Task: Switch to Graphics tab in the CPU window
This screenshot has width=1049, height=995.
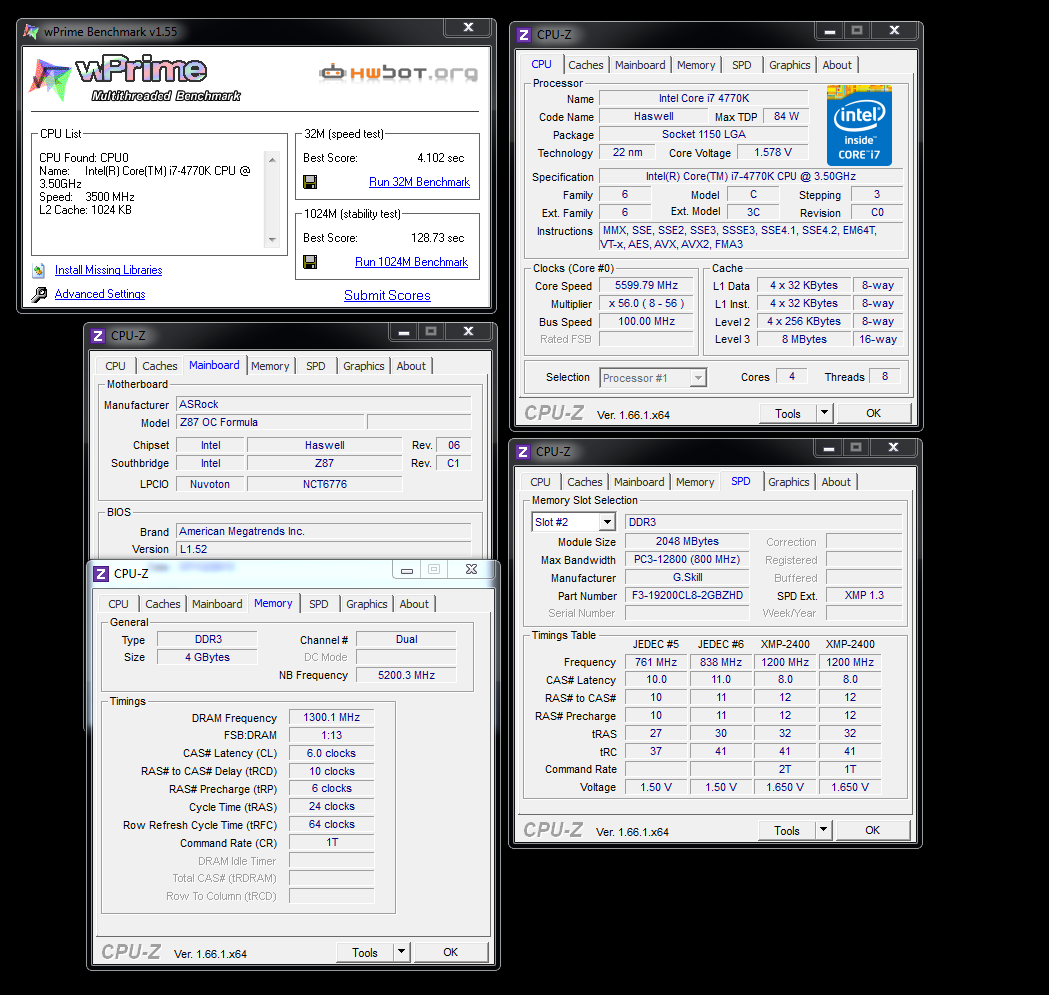Action: click(x=789, y=65)
